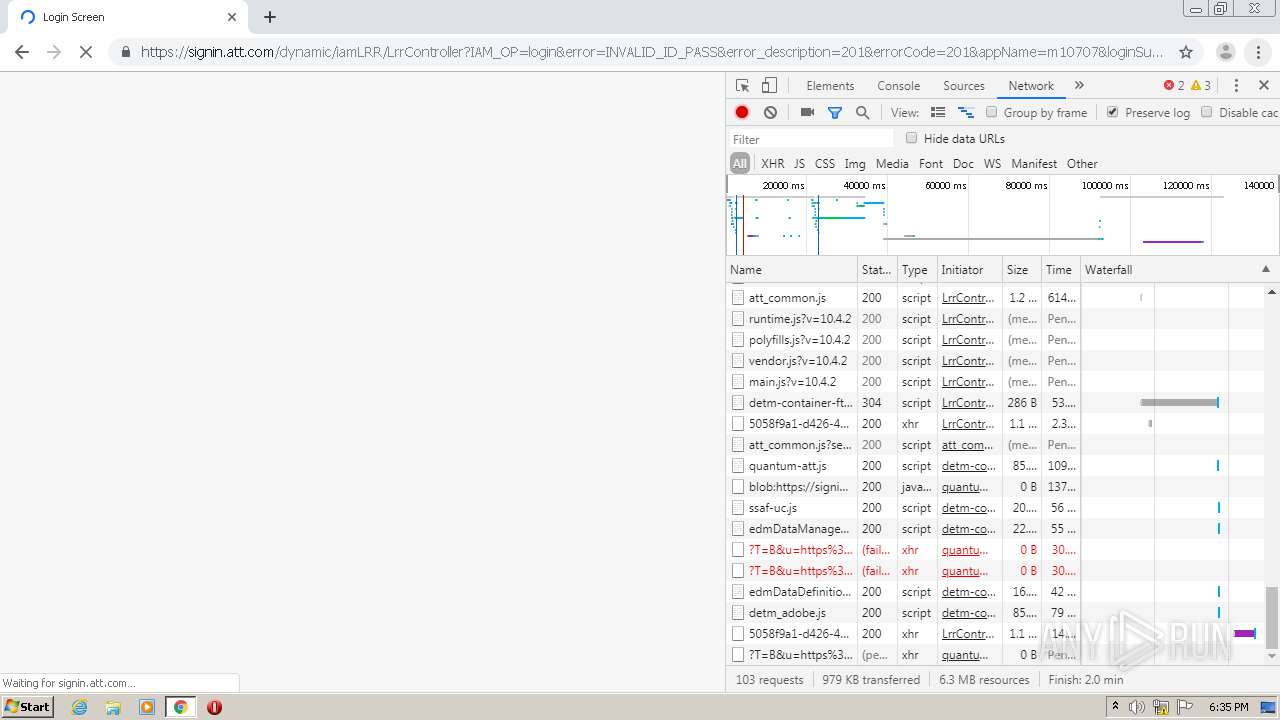Switch to Sources tab

[x=964, y=86]
